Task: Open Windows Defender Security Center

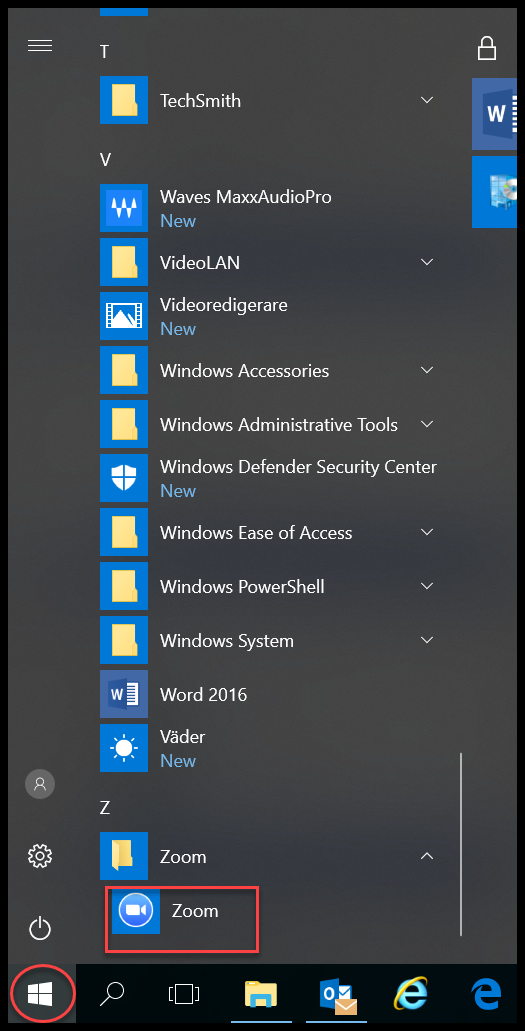Action: 268,478
